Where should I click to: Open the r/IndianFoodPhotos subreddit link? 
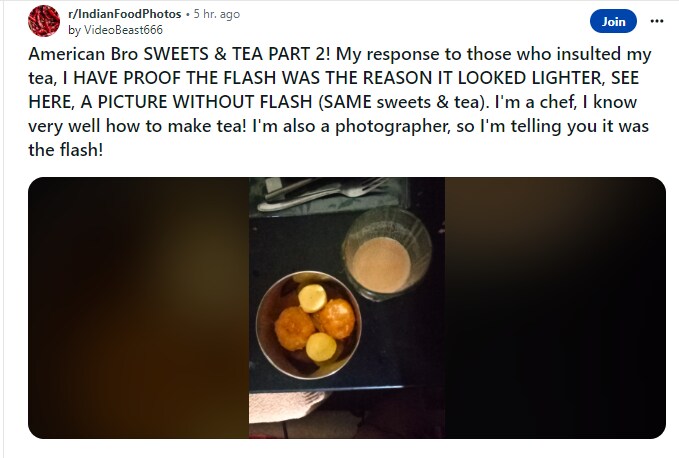[x=125, y=14]
